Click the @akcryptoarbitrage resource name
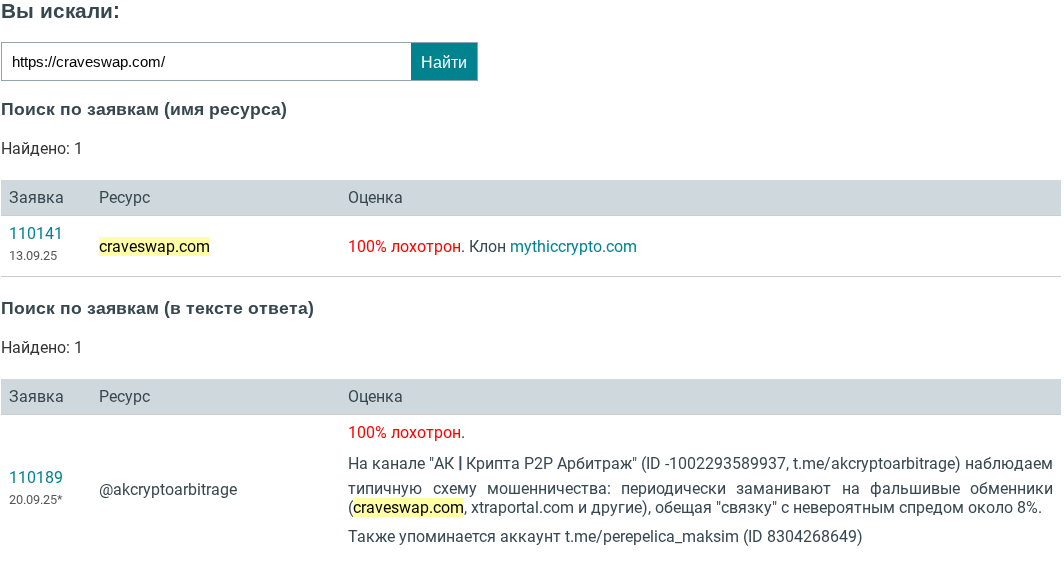The width and height of the screenshot is (1064, 561). click(x=168, y=490)
